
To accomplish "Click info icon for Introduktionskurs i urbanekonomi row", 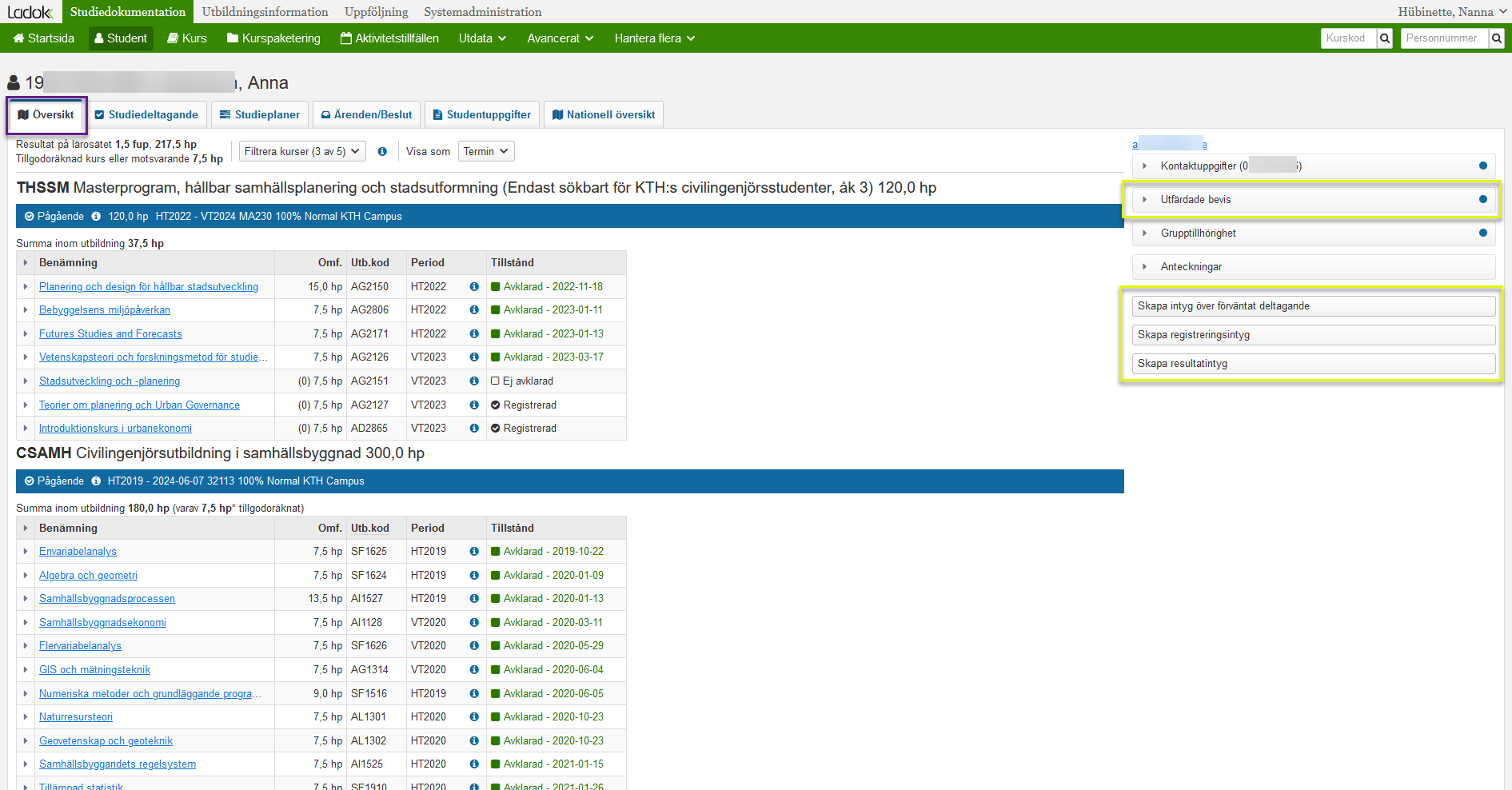I will (x=474, y=429).
